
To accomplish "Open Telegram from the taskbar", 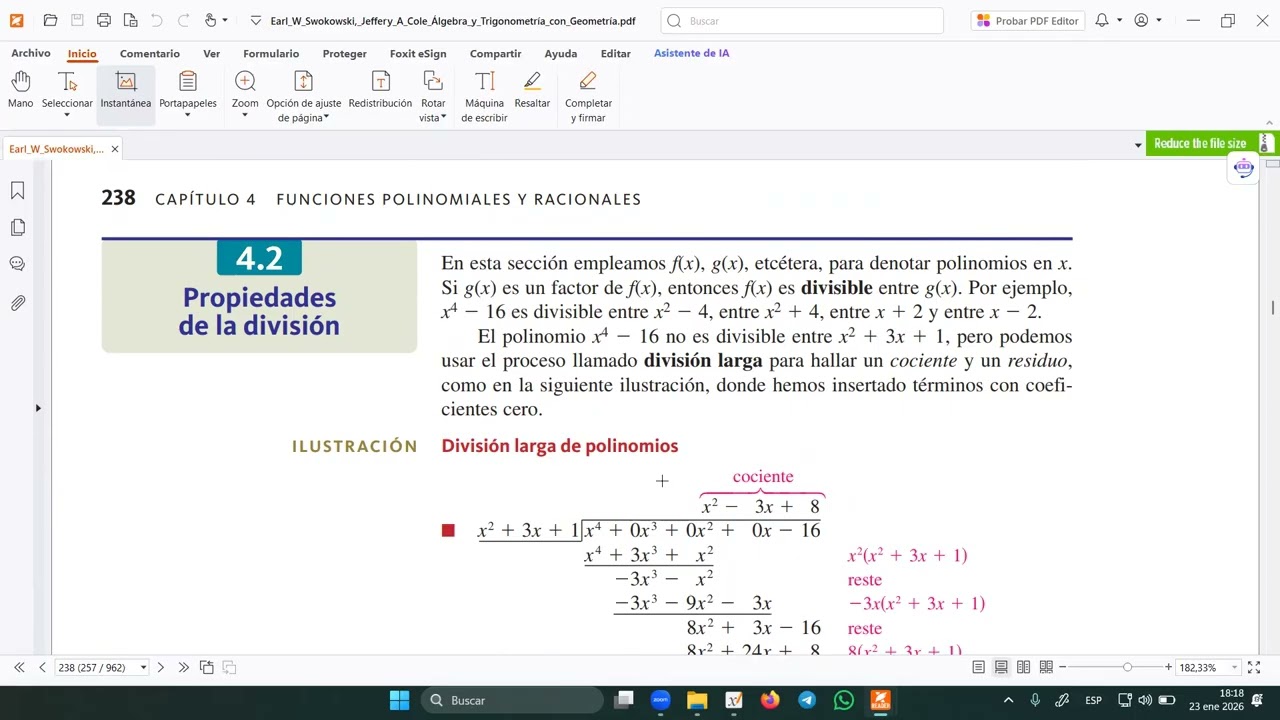I will click(807, 700).
